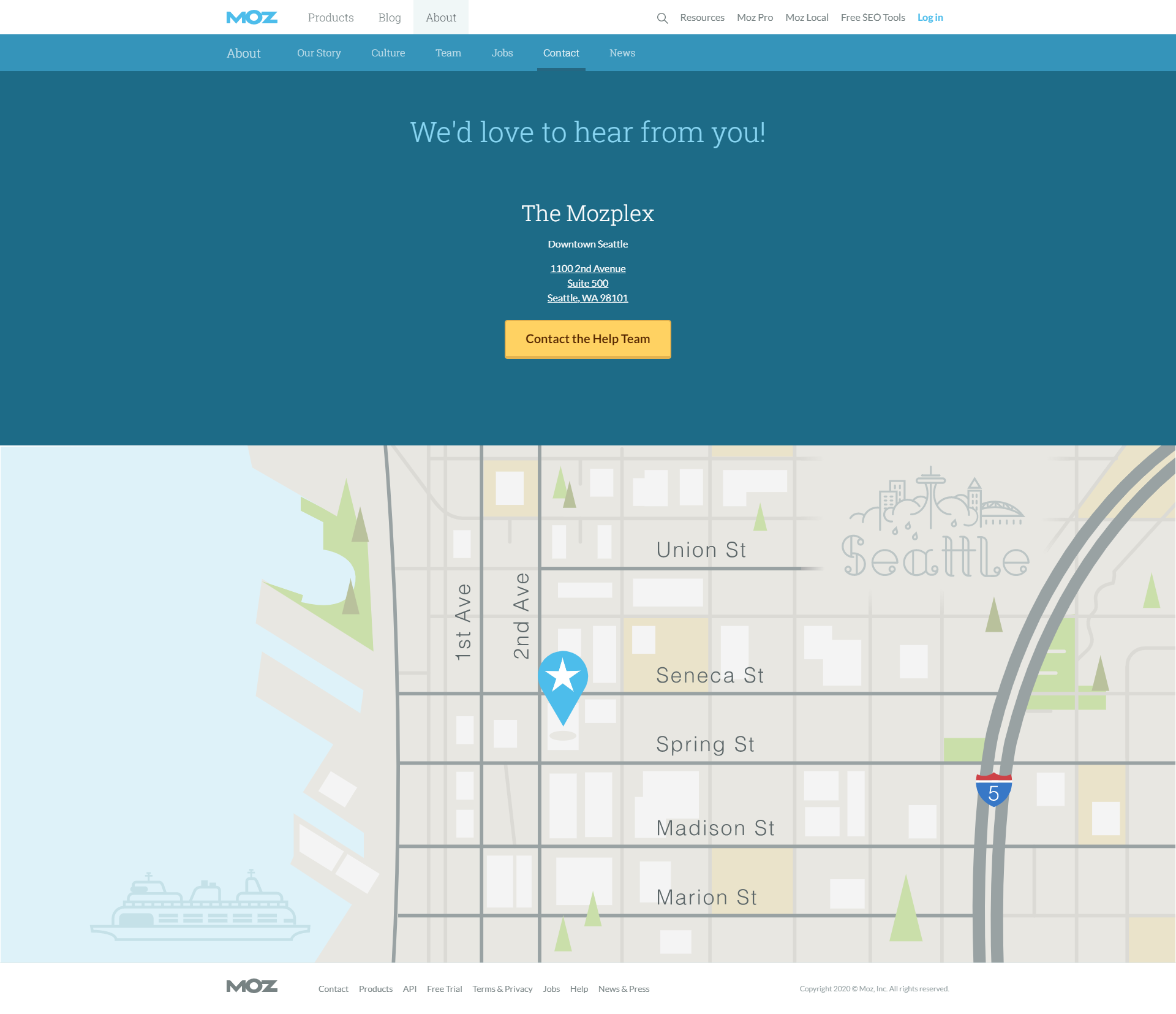
Task: Click the About tab in the sub-navigation
Action: (x=243, y=53)
